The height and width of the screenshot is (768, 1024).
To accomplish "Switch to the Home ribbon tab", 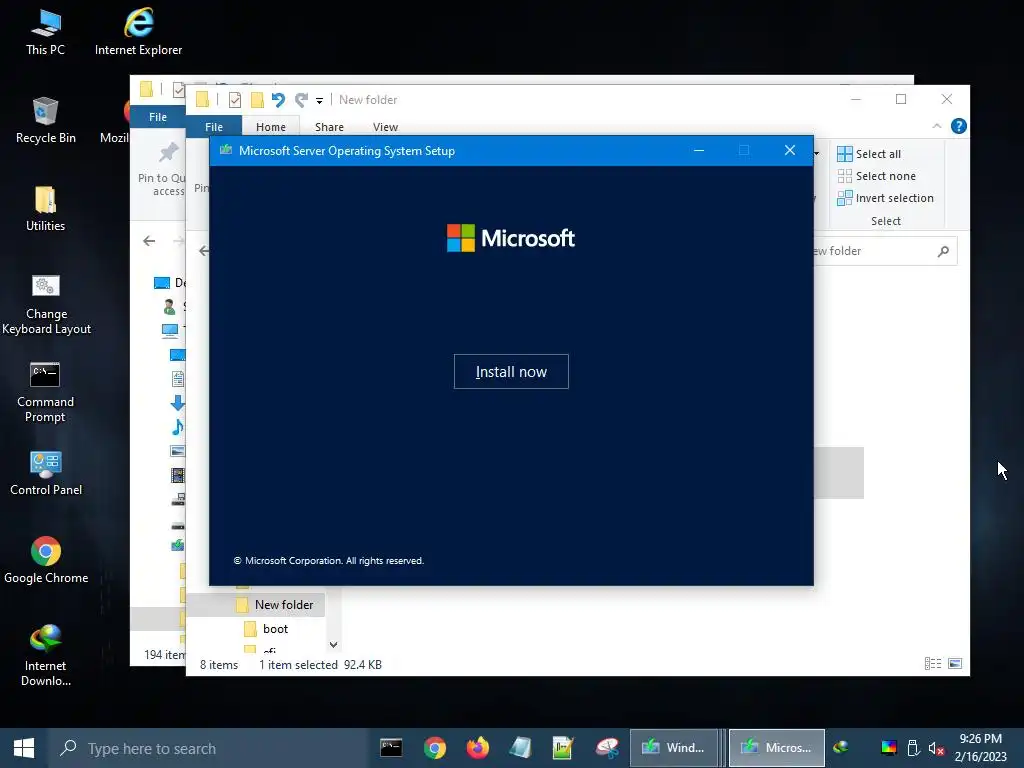I will point(270,127).
